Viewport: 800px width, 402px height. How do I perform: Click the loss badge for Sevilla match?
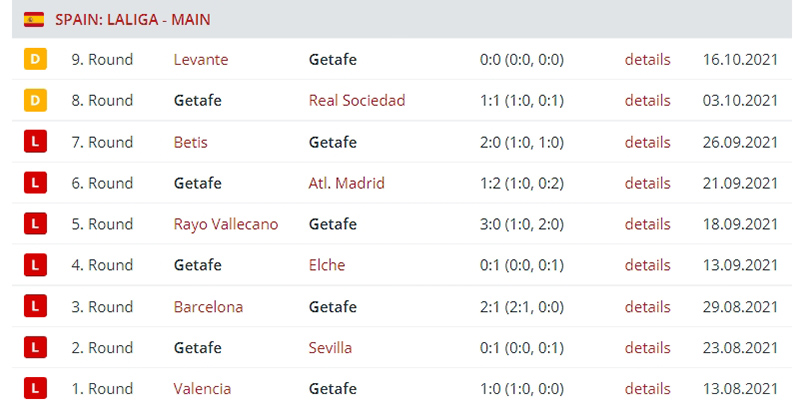35,347
